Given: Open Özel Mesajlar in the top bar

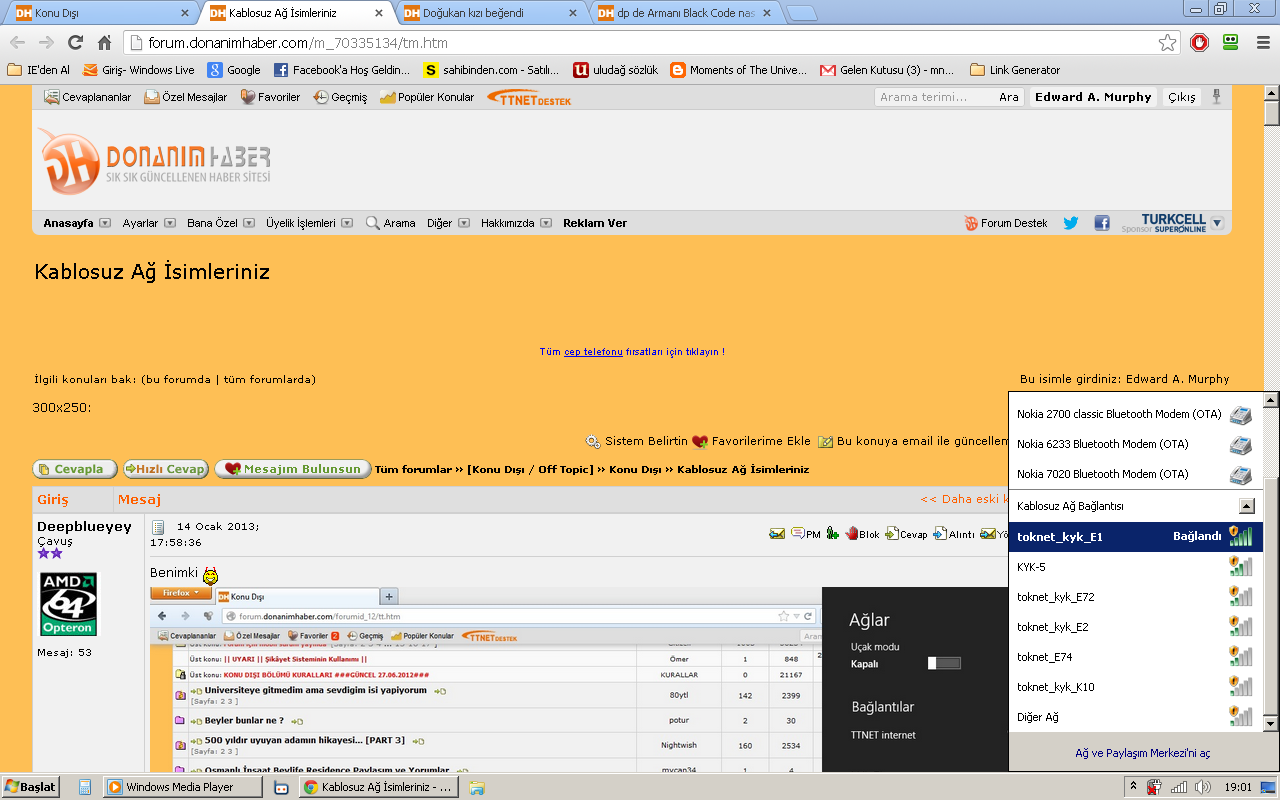Looking at the screenshot, I should tap(186, 97).
